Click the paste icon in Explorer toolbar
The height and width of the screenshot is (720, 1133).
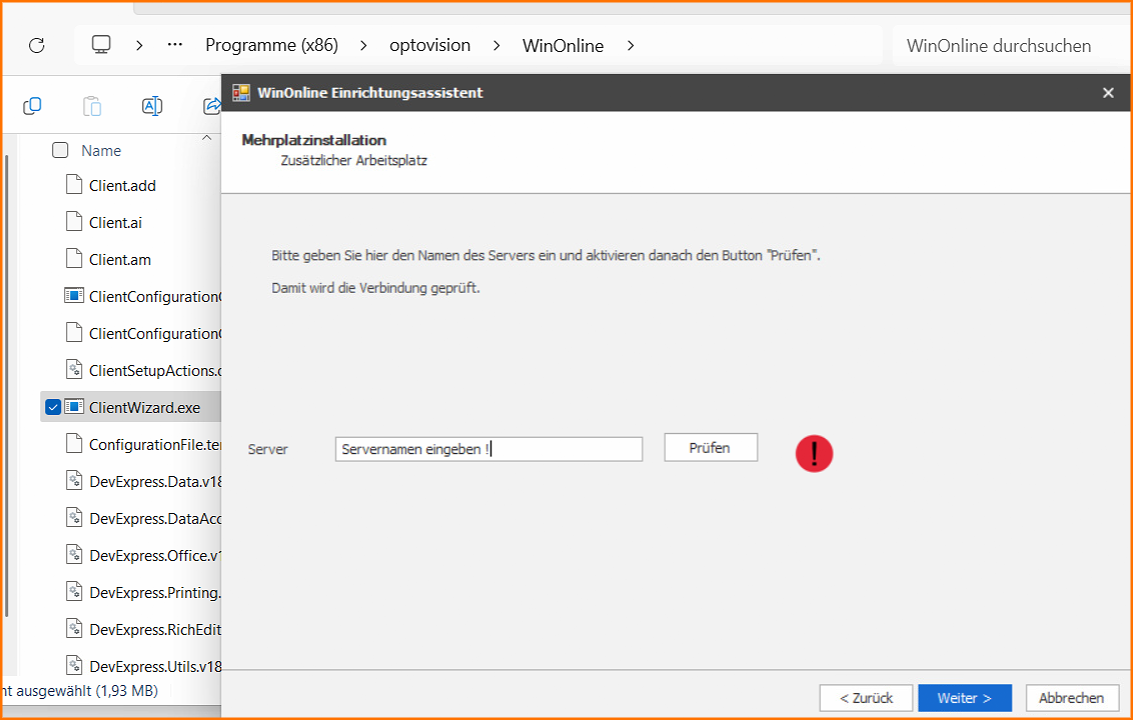pos(92,106)
